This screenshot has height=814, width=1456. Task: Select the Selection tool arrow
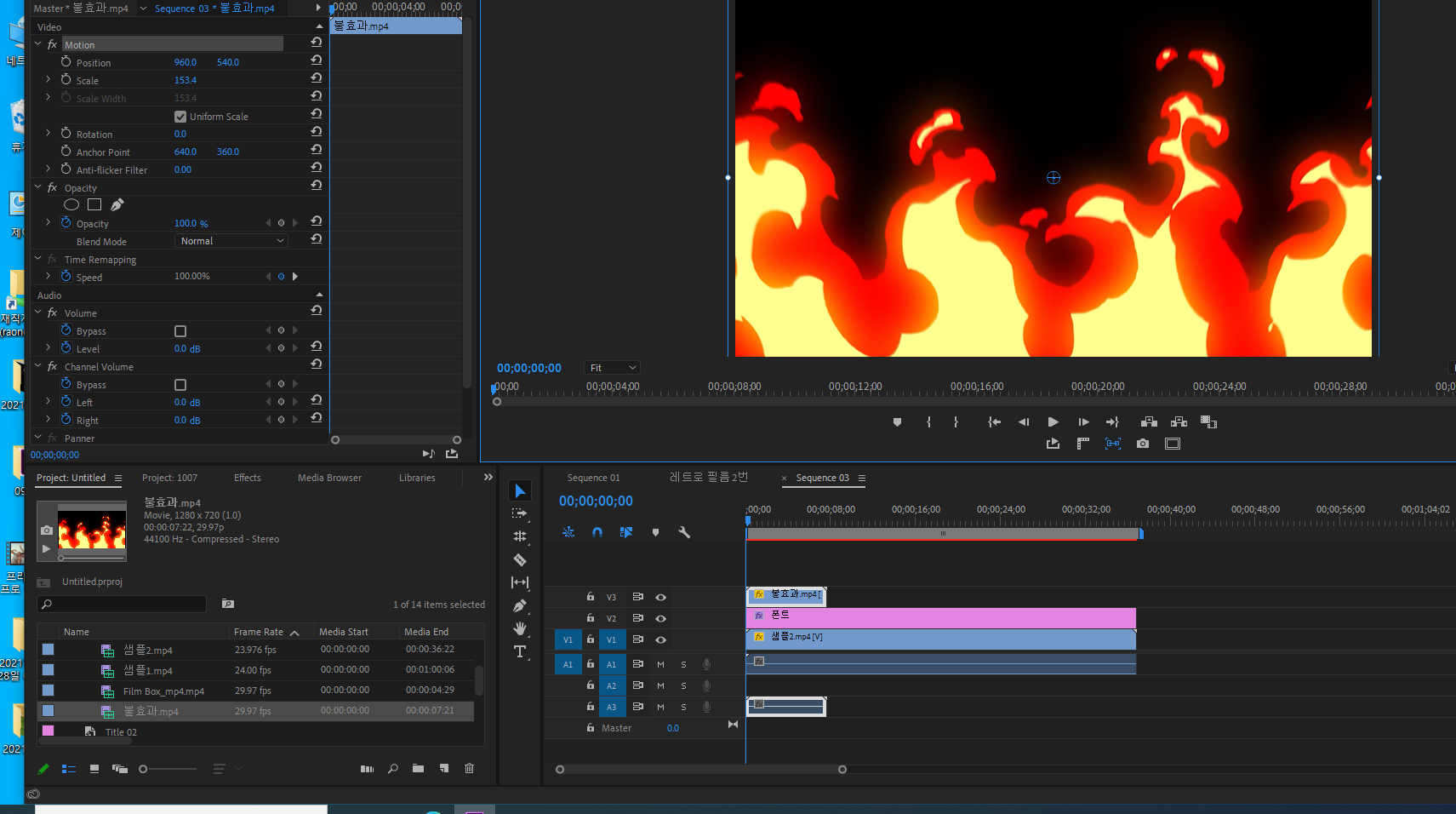pos(520,491)
